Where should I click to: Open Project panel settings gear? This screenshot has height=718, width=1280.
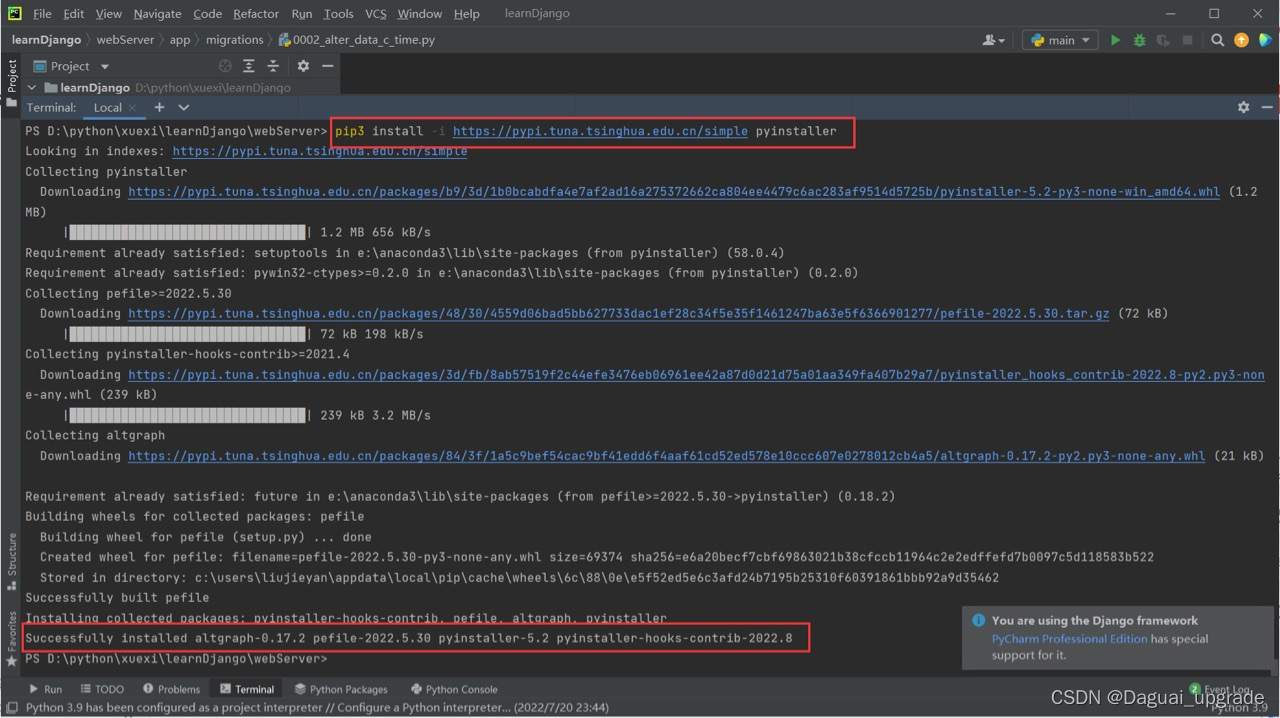pyautogui.click(x=303, y=66)
